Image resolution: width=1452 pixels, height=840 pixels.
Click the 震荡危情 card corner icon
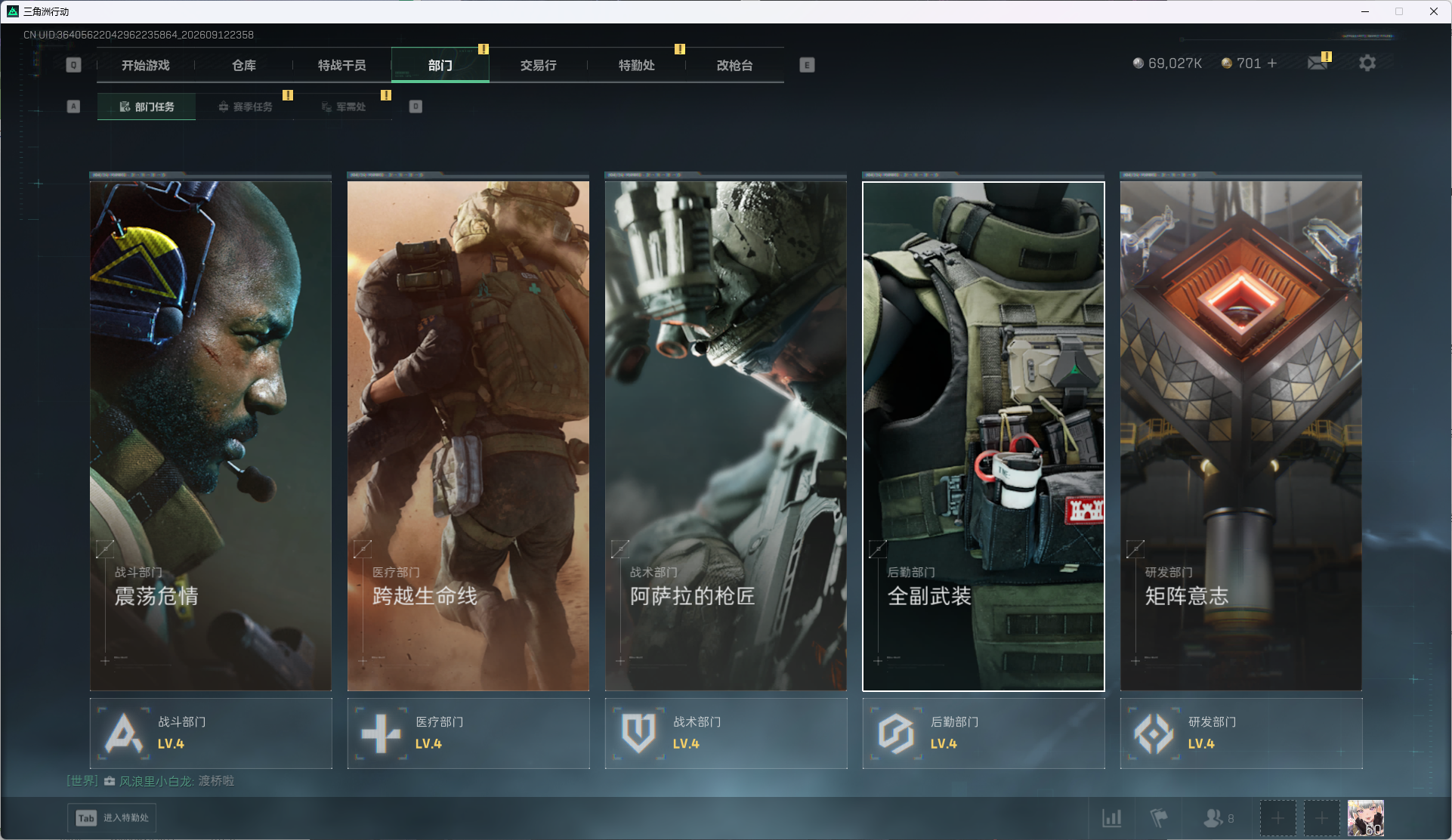pyautogui.click(x=105, y=549)
